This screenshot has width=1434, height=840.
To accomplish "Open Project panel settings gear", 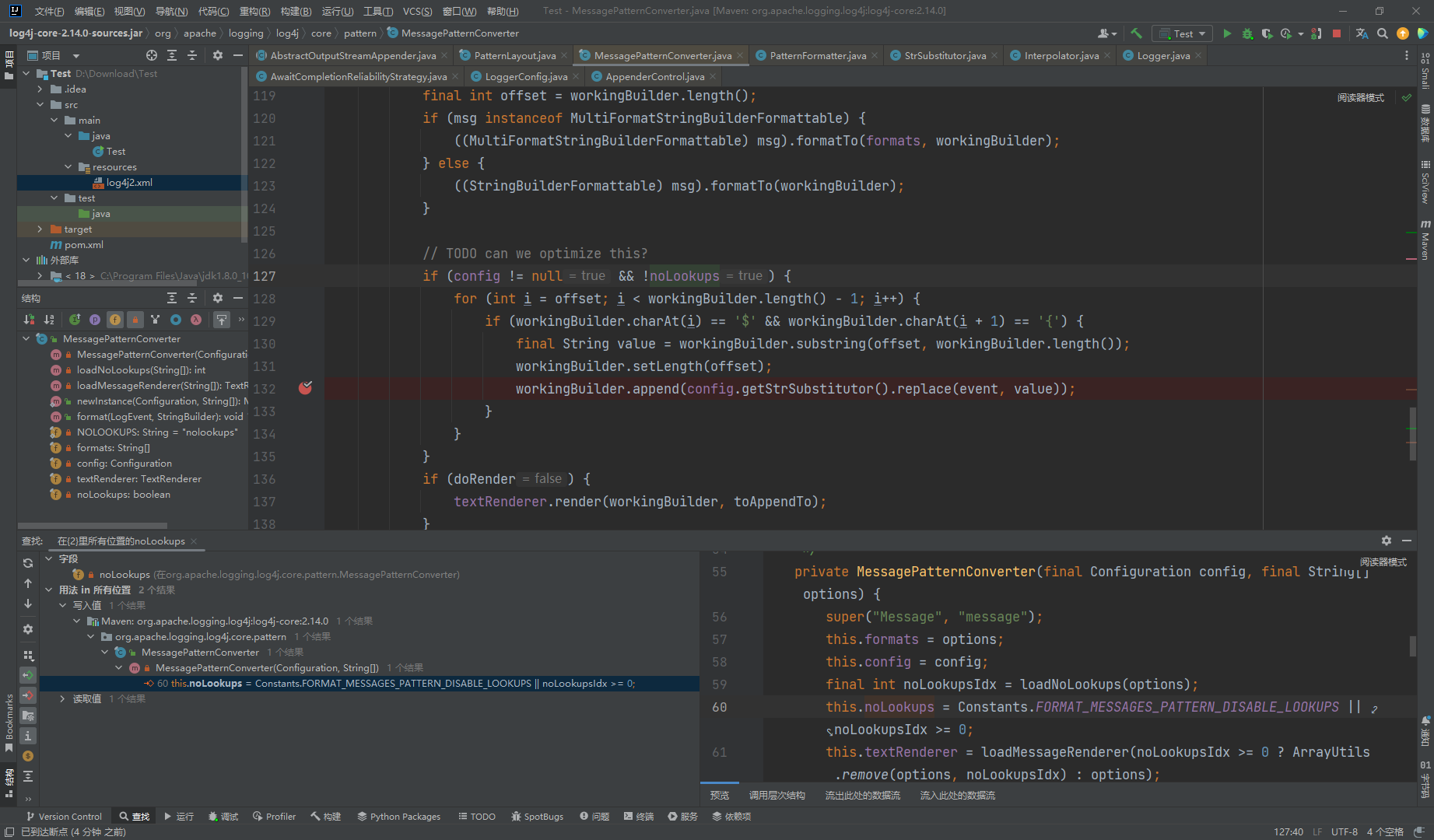I will [x=218, y=55].
